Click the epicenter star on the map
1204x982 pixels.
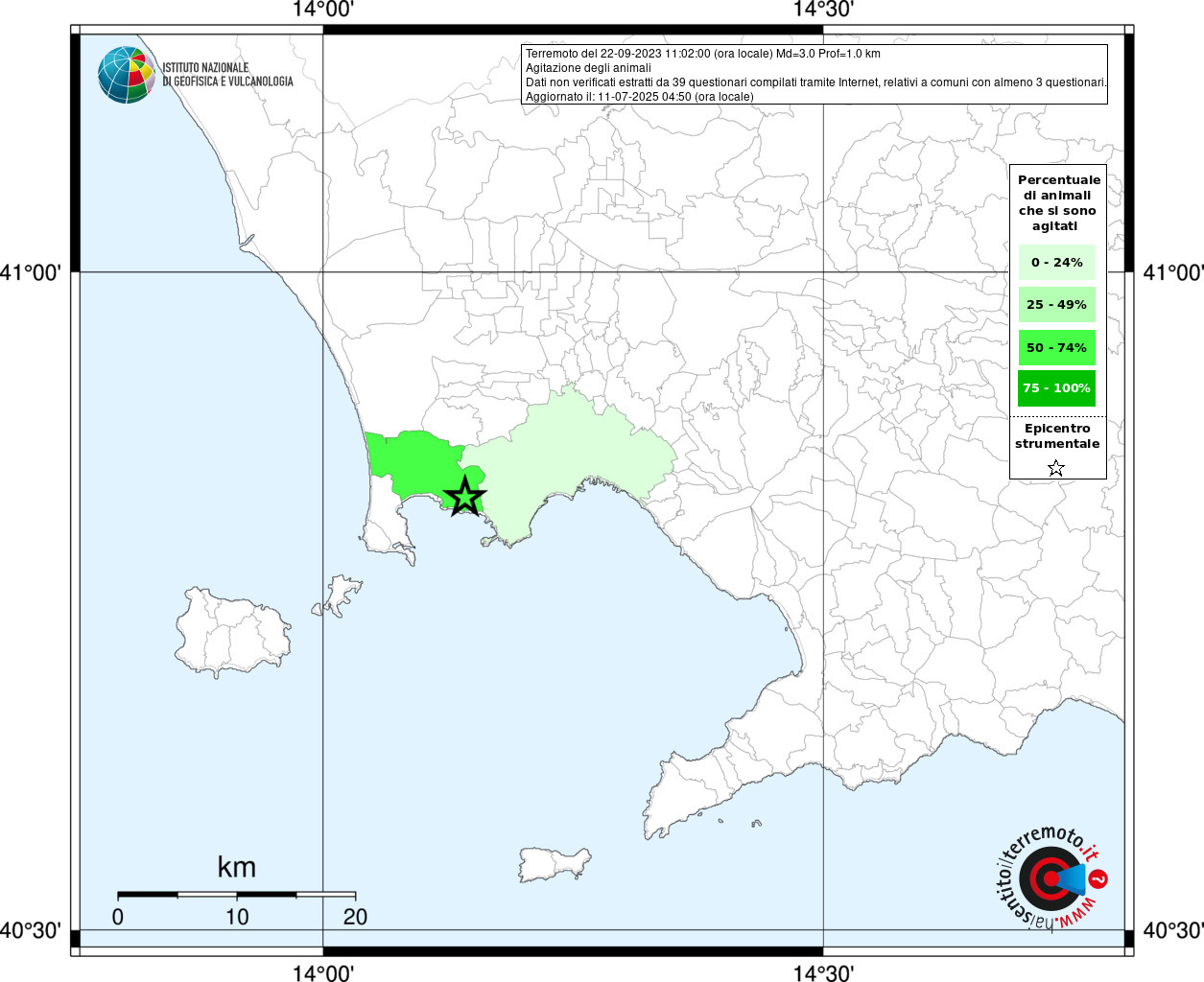[x=464, y=496]
